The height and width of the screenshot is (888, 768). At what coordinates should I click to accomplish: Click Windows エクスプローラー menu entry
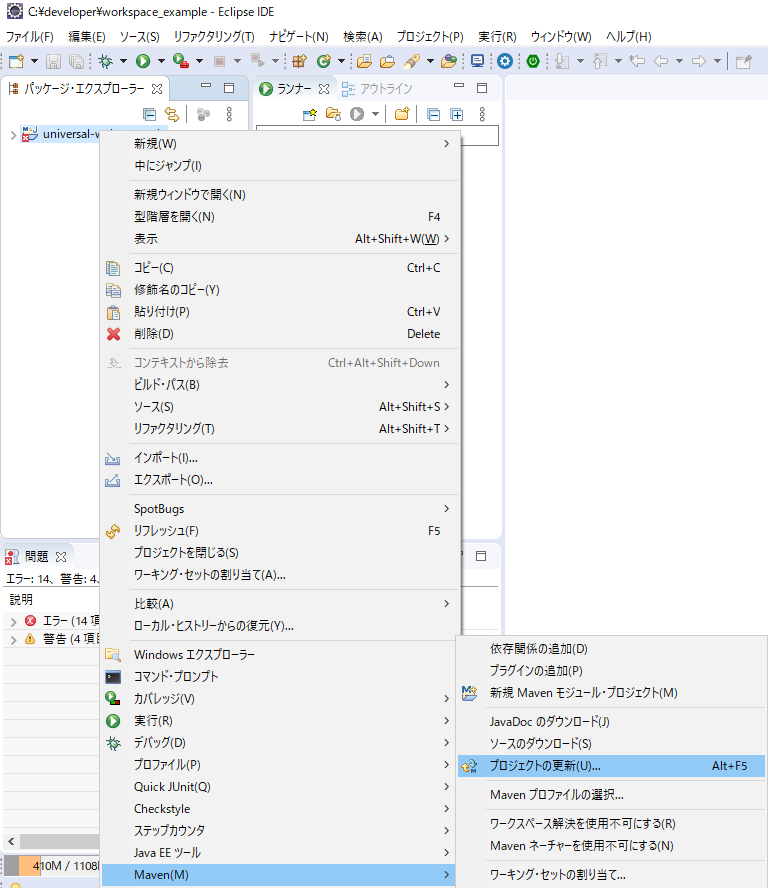(280, 655)
